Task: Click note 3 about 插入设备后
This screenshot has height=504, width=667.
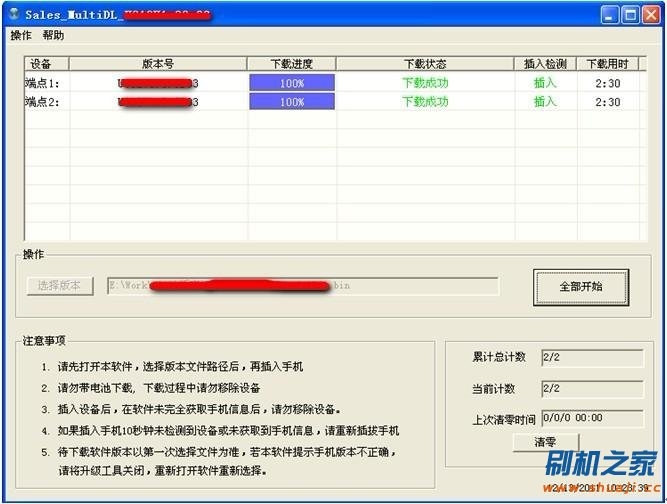Action: [191, 409]
